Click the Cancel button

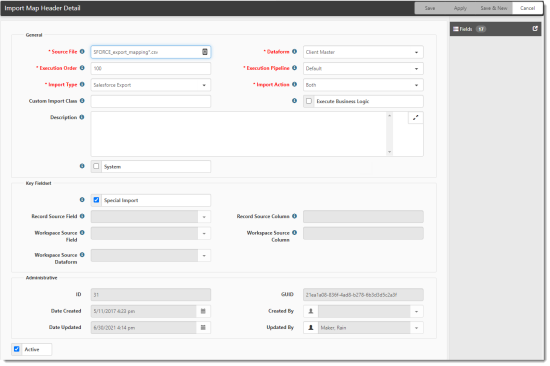coord(527,8)
